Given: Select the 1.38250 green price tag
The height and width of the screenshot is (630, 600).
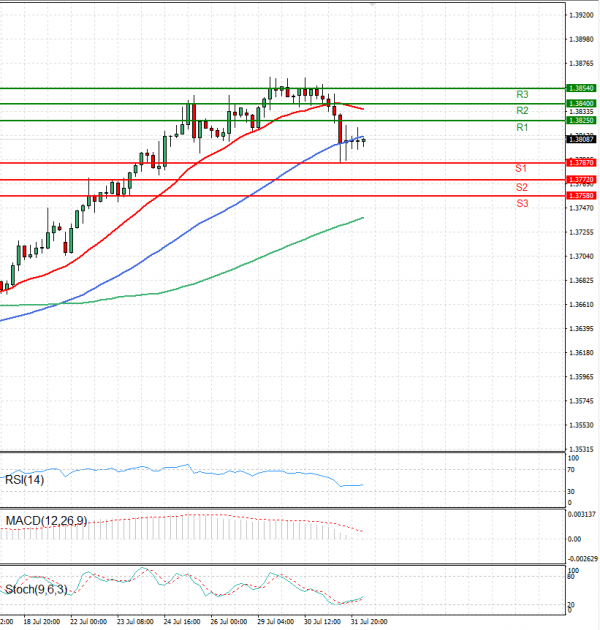Looking at the screenshot, I should click(x=581, y=121).
